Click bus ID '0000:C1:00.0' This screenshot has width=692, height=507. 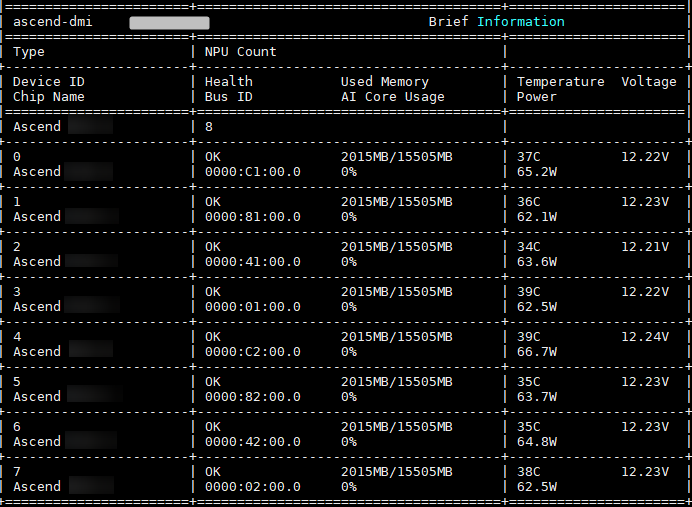252,172
